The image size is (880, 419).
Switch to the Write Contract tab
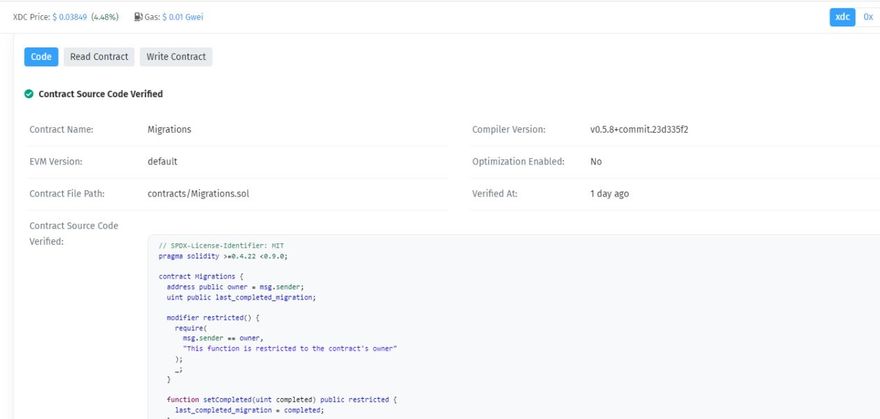click(x=176, y=57)
